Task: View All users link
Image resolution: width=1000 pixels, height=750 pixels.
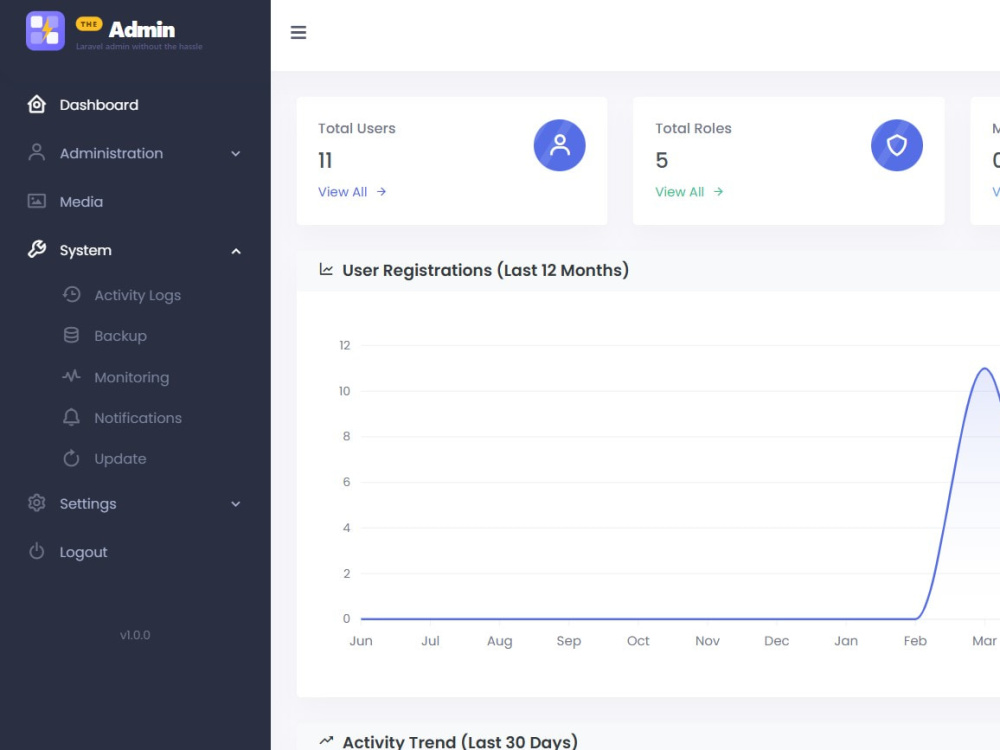Action: point(352,192)
